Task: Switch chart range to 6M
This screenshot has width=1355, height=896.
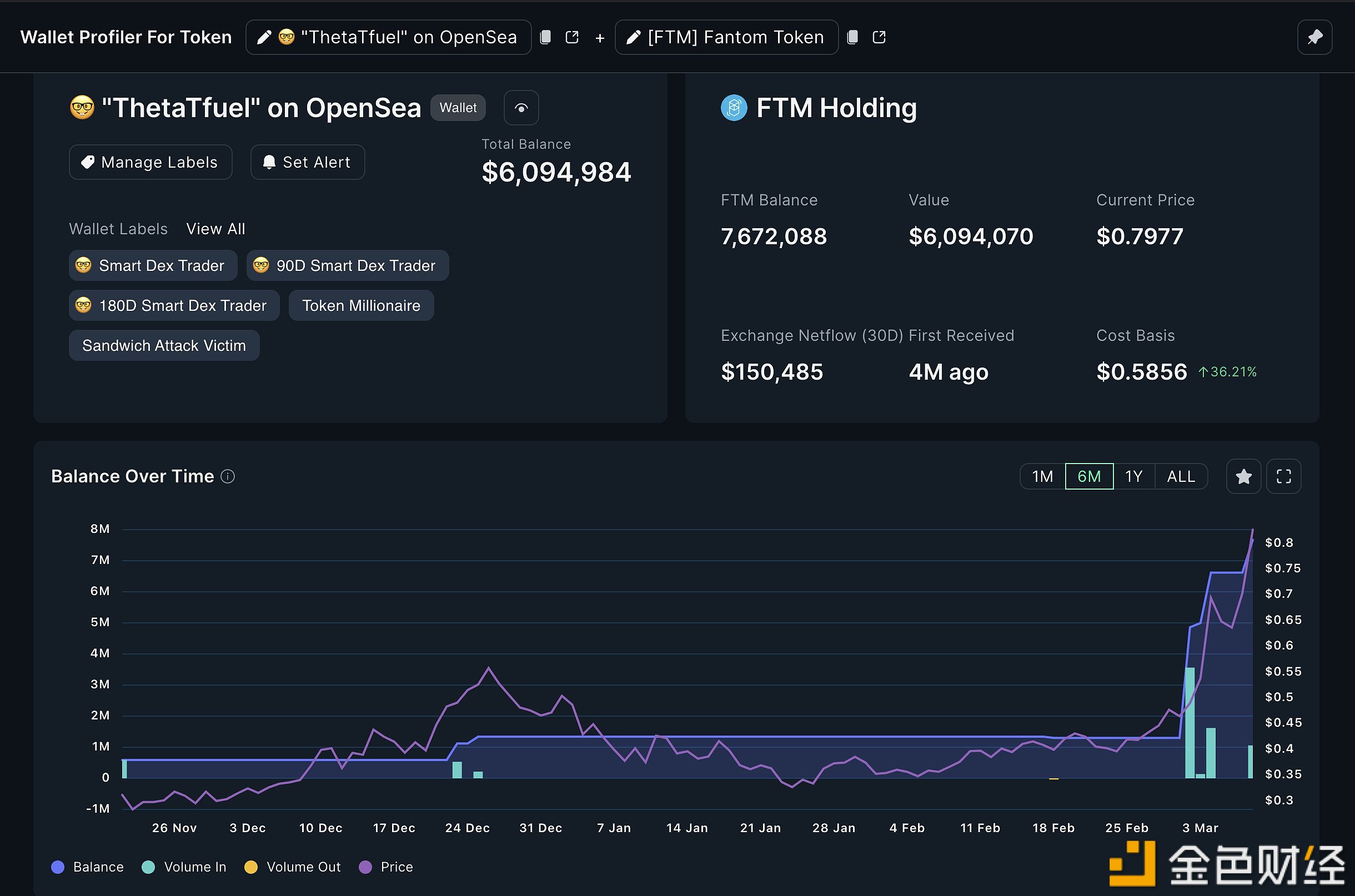Action: point(1088,476)
